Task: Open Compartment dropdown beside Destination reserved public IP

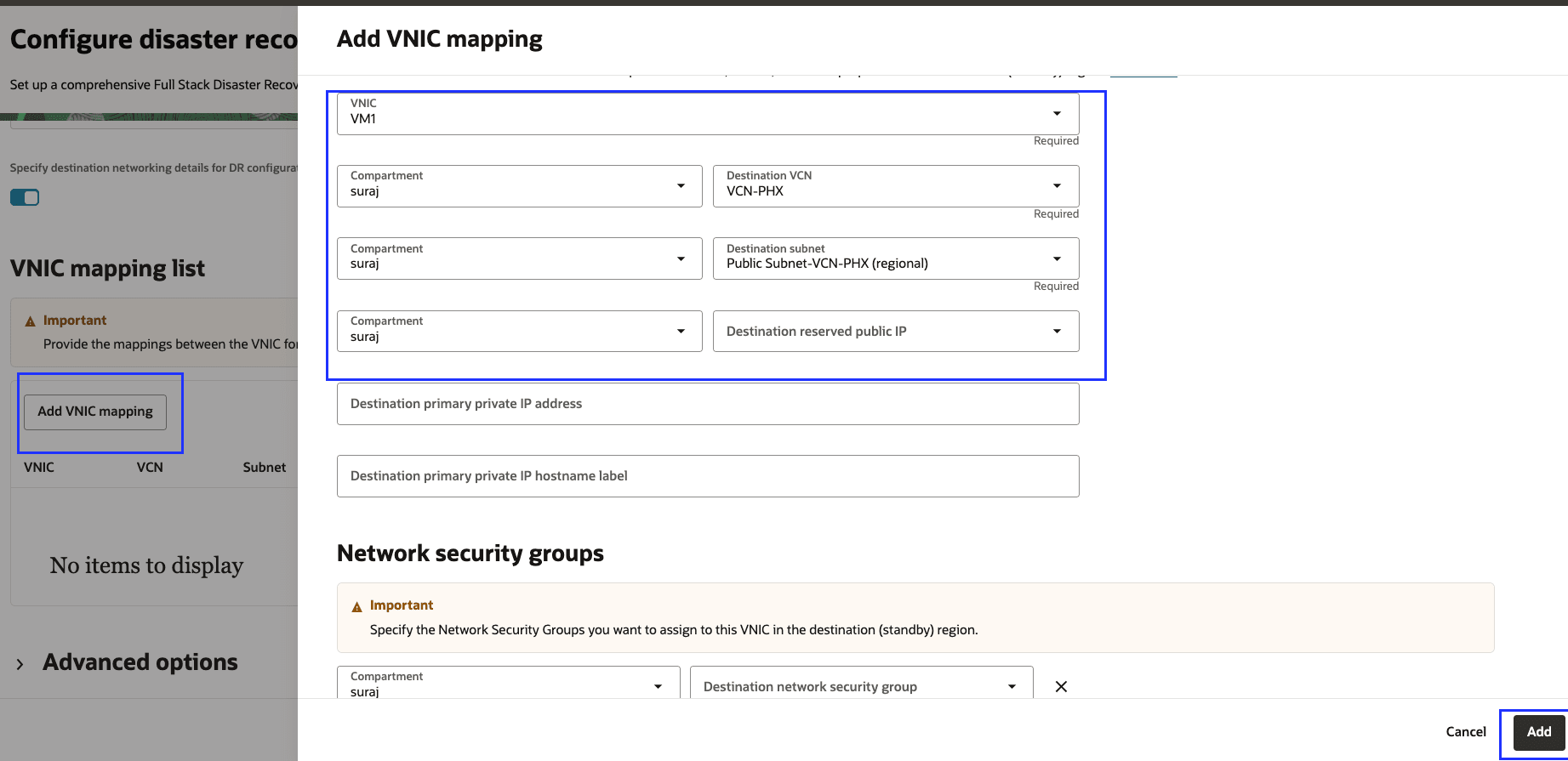Action: [520, 331]
